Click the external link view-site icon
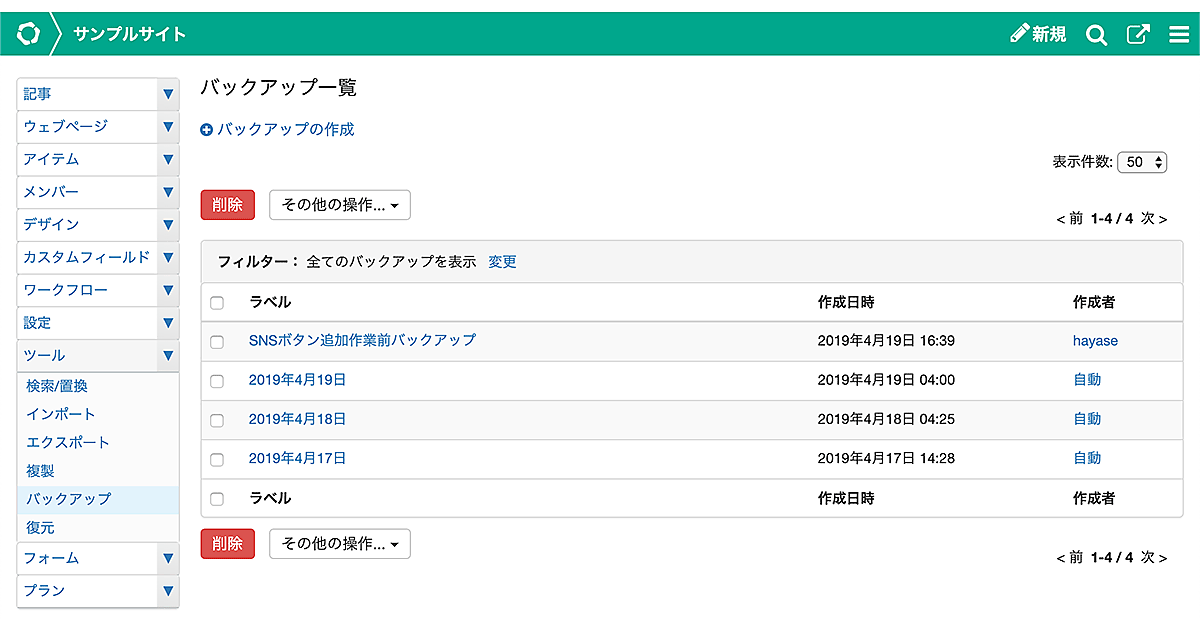 click(x=1138, y=35)
